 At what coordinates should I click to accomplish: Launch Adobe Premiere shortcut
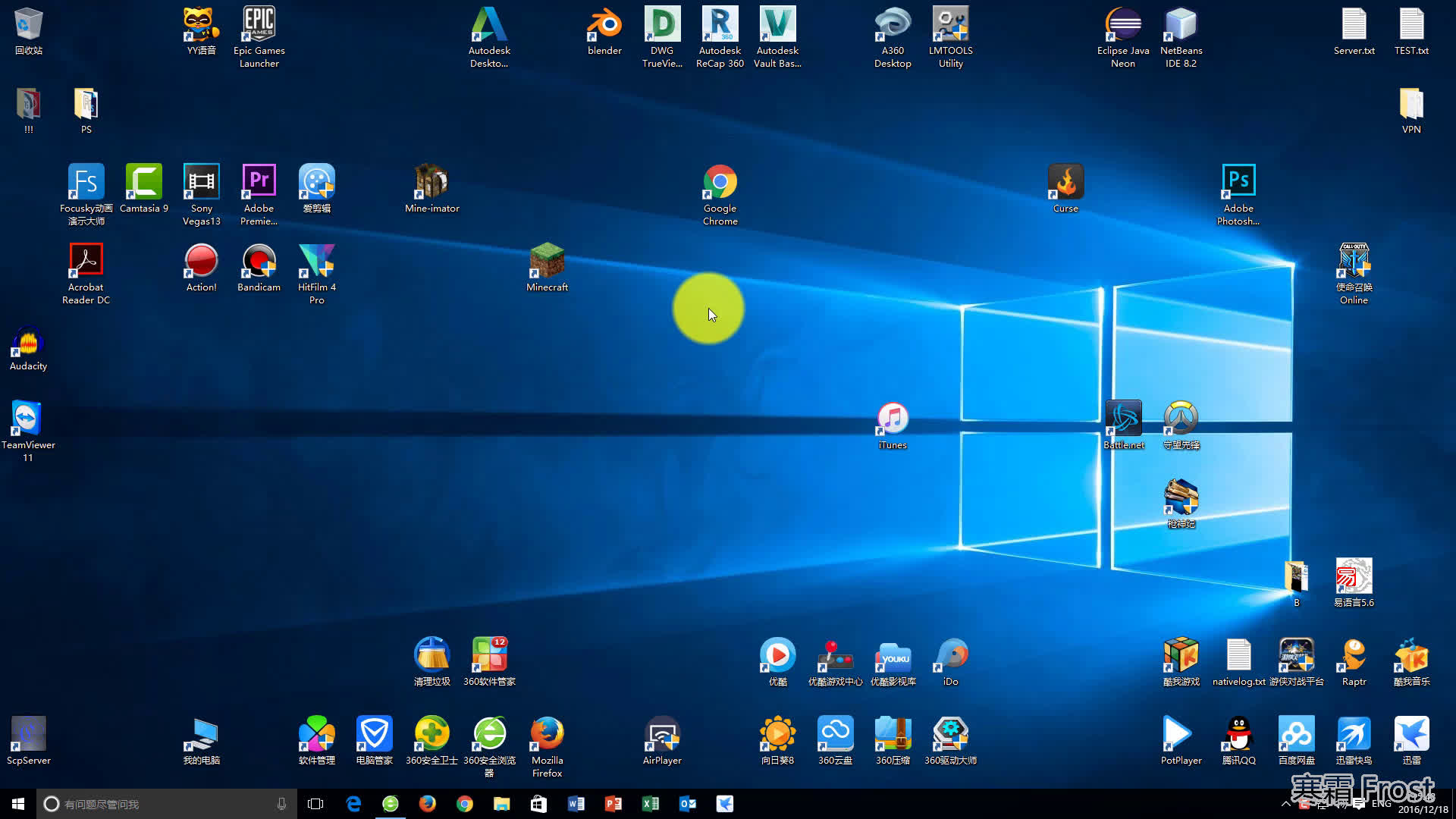click(x=259, y=195)
